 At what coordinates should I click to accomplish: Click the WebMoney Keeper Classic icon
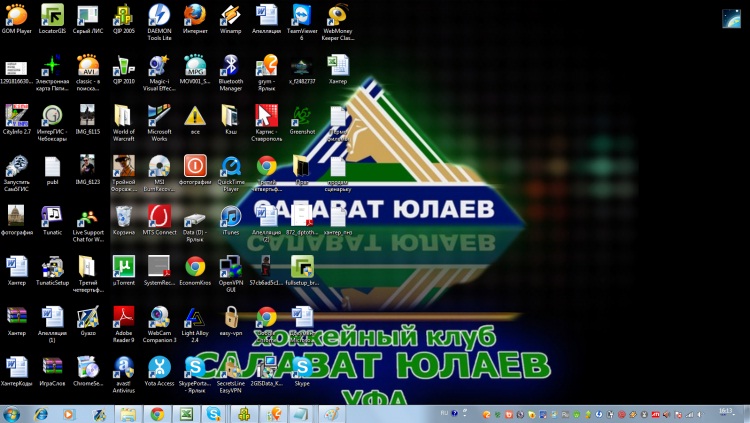point(338,14)
